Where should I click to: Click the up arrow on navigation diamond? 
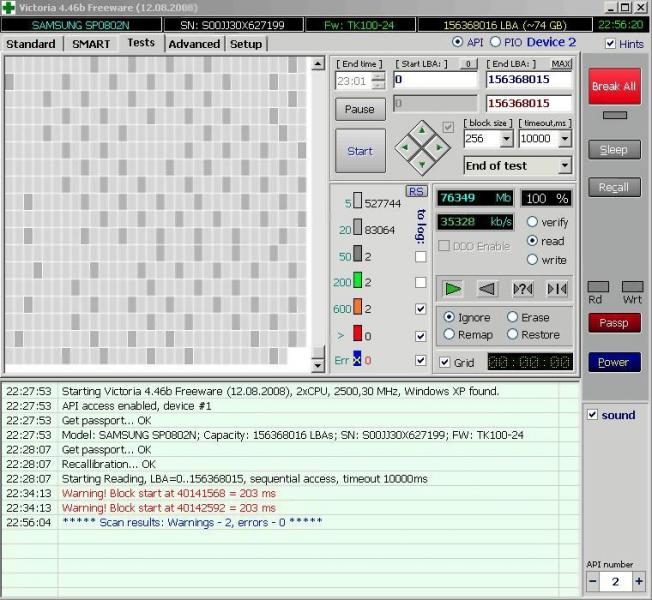[420, 130]
